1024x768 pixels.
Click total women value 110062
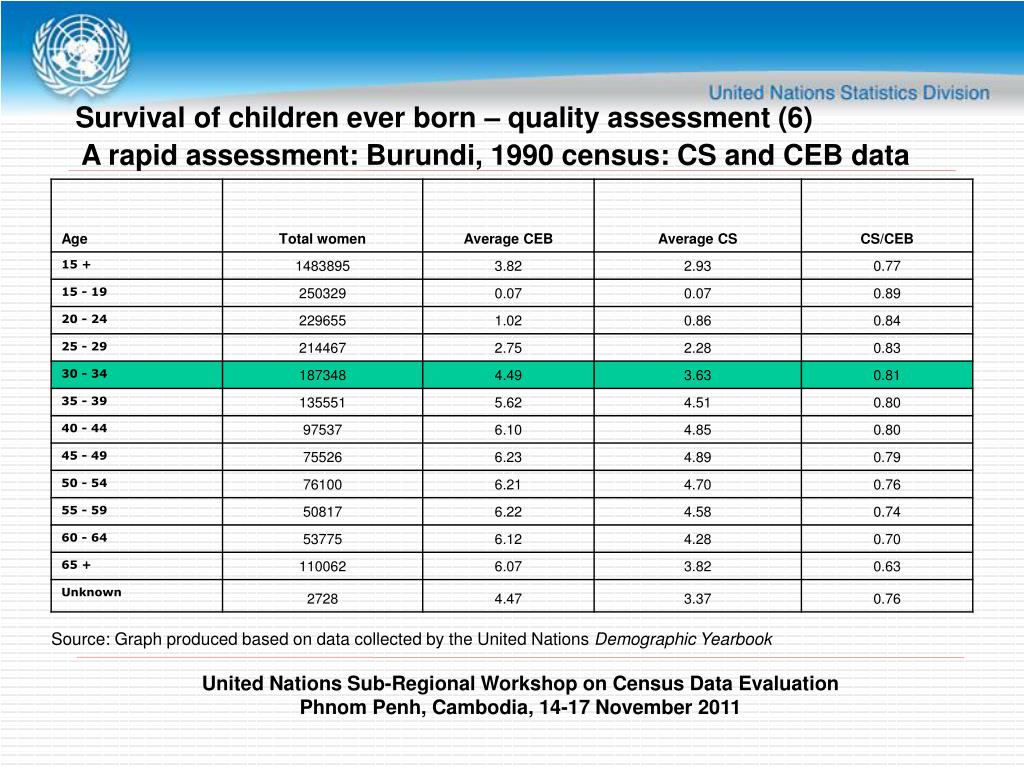pyautogui.click(x=323, y=568)
